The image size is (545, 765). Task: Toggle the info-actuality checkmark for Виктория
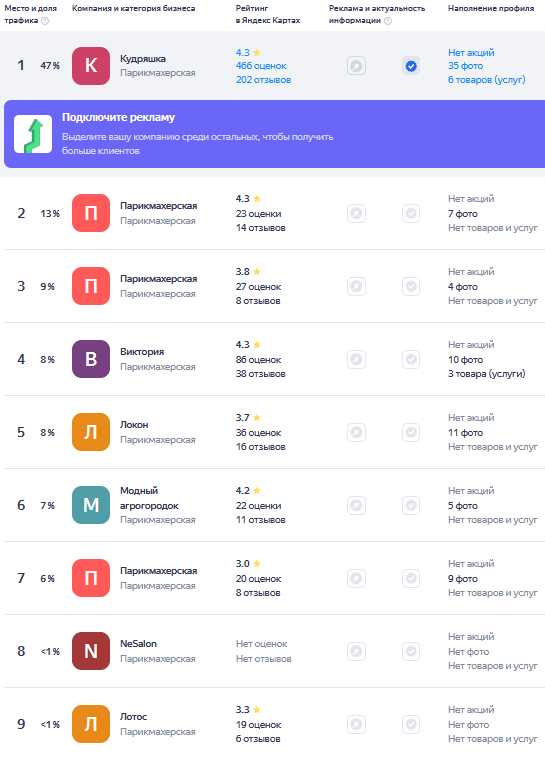411,359
